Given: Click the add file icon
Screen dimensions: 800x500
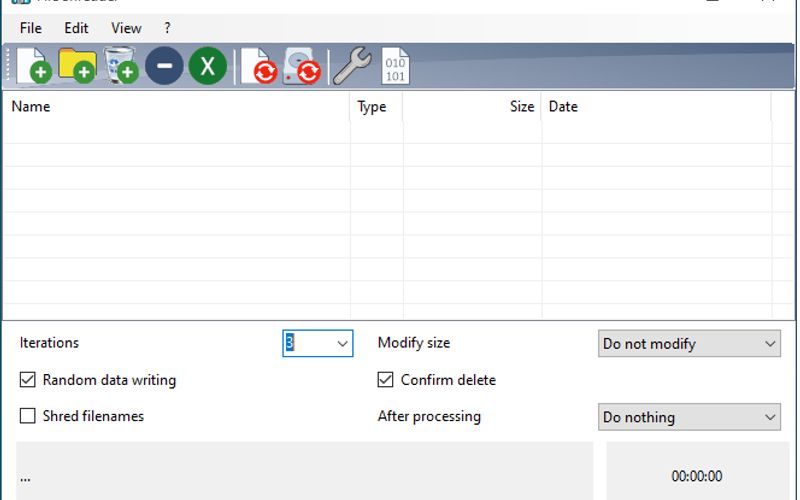Looking at the screenshot, I should point(34,66).
